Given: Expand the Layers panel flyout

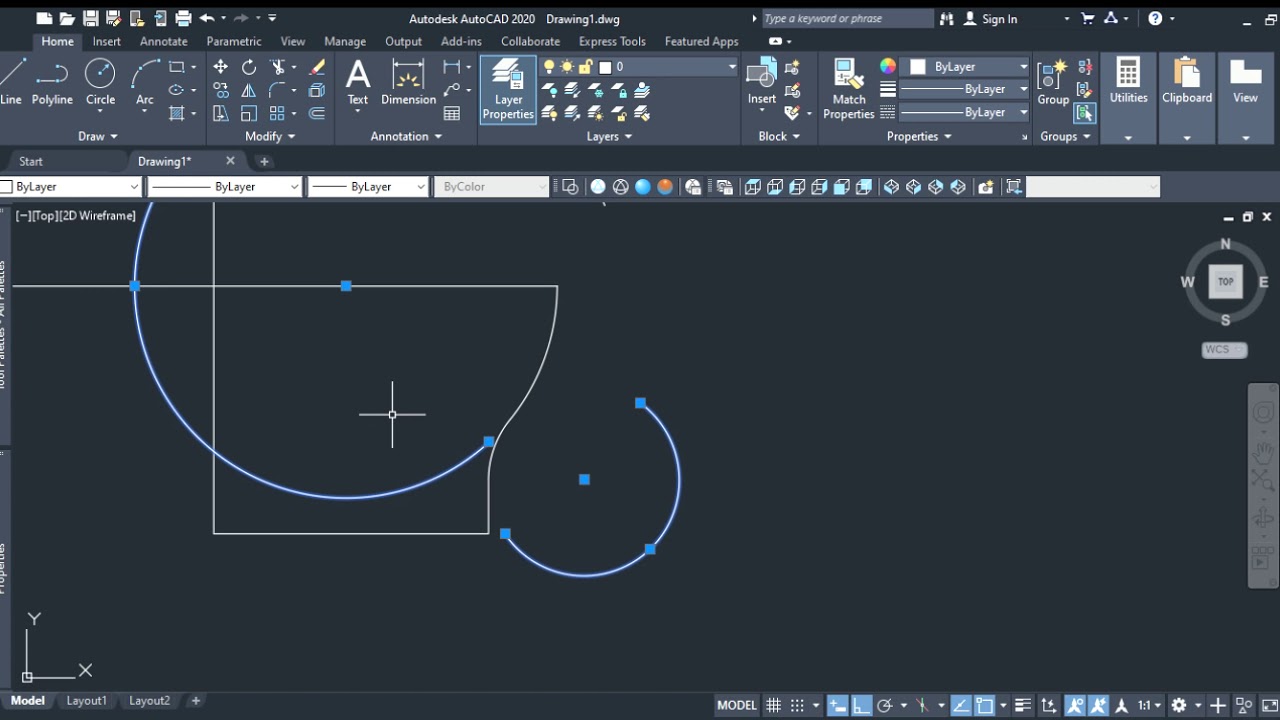Looking at the screenshot, I should point(609,136).
